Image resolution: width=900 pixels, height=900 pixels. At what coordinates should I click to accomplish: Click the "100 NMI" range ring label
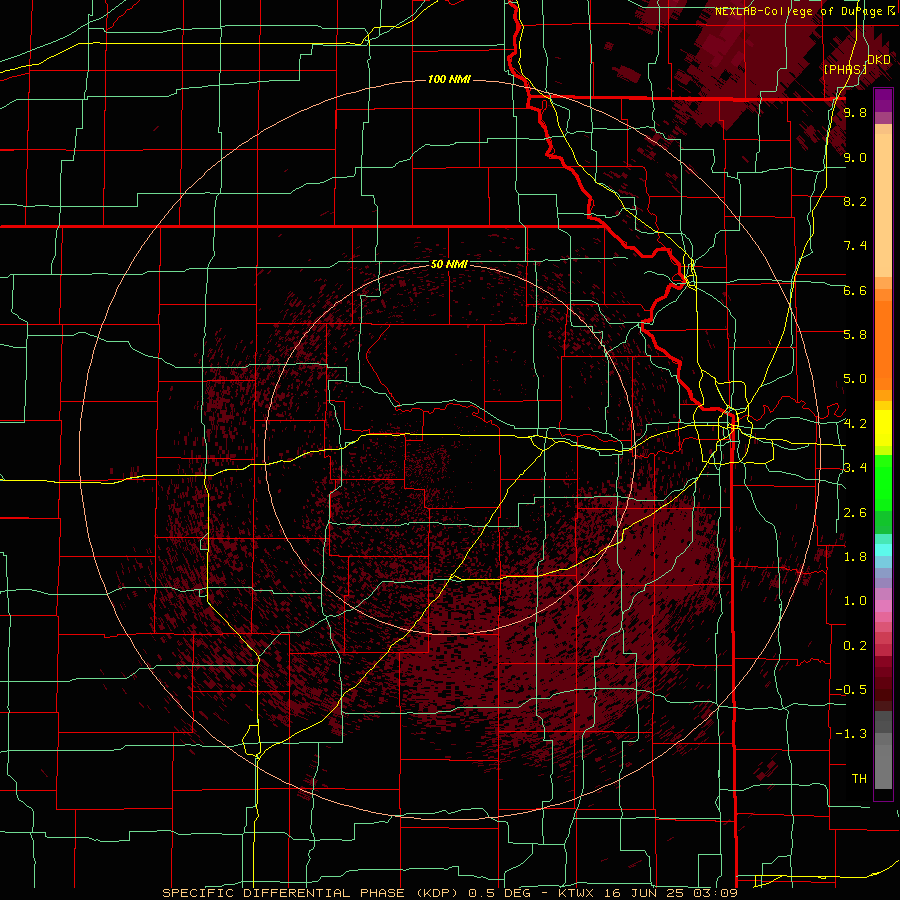click(x=449, y=79)
